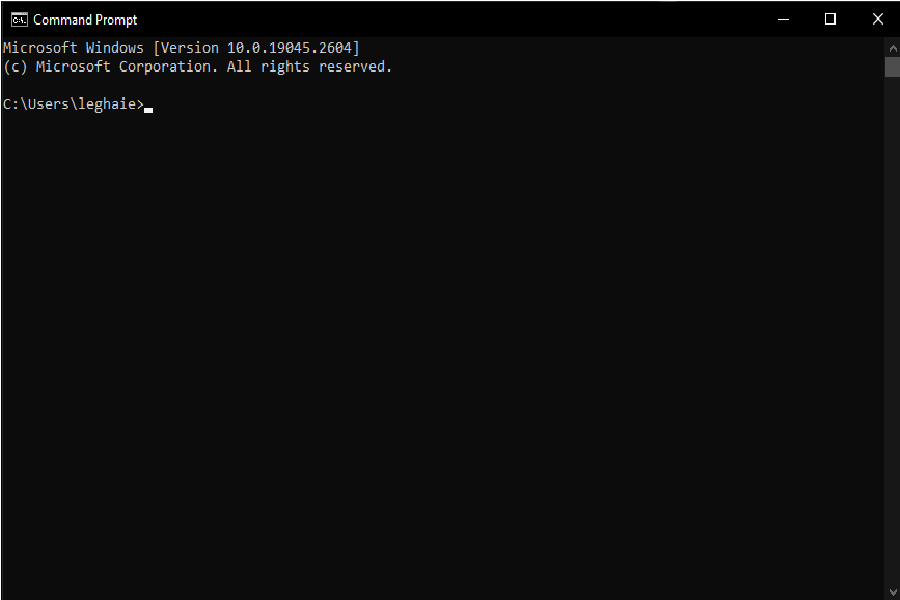Click the vertical scrollbar thumb
This screenshot has height=600, width=900.
892,67
